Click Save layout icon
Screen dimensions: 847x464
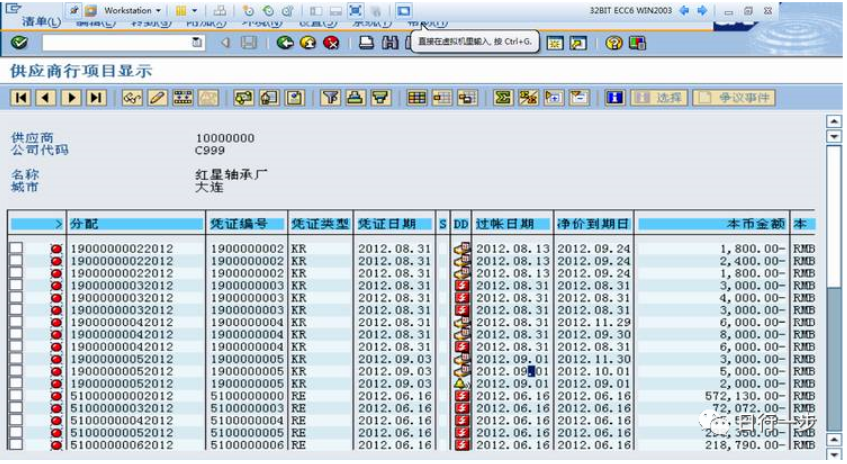pos(467,98)
